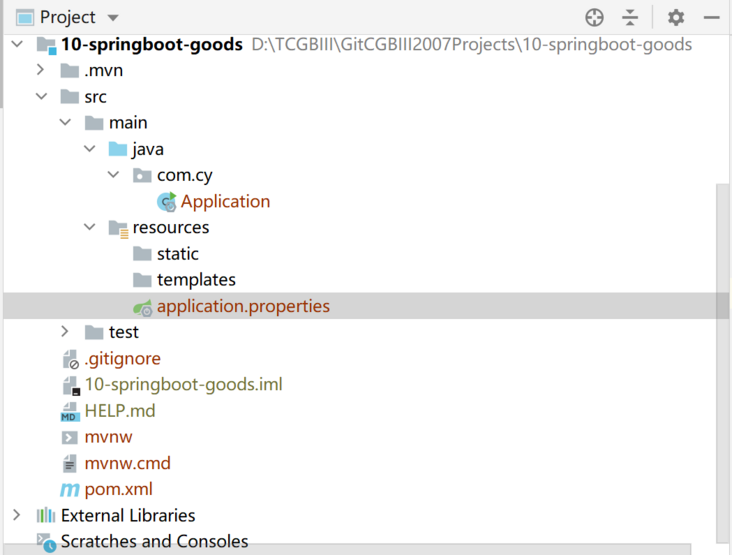The height and width of the screenshot is (555, 732).
Task: Click the locate/select opened file icon
Action: pos(595,17)
